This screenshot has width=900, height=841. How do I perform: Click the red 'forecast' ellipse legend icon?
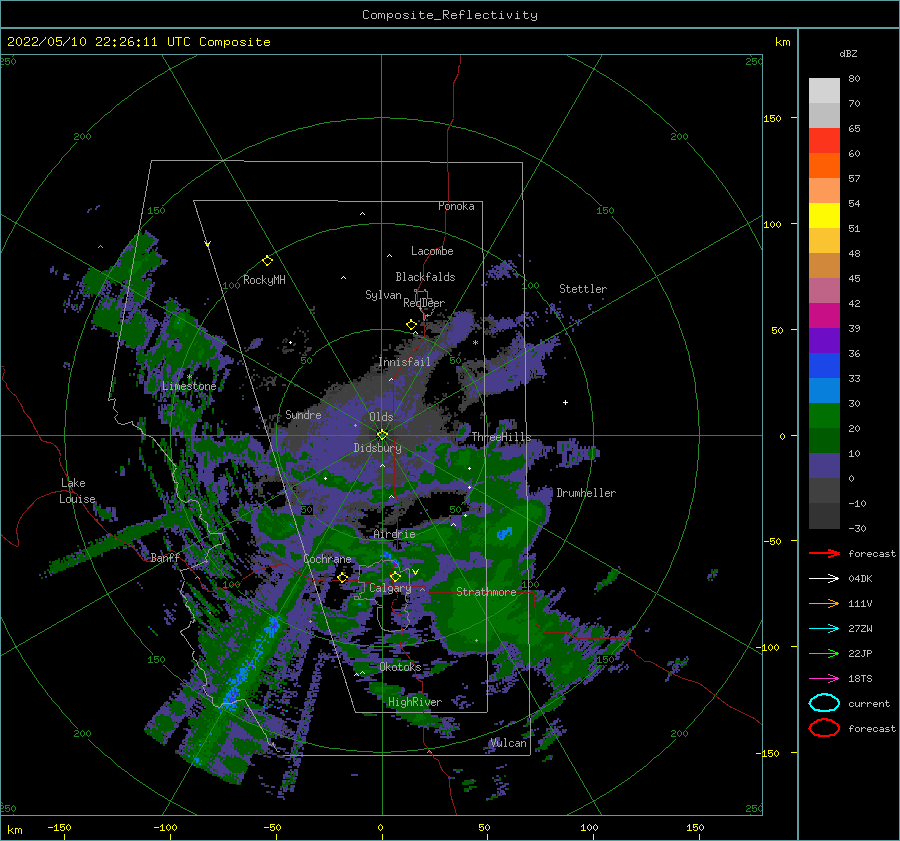(824, 728)
